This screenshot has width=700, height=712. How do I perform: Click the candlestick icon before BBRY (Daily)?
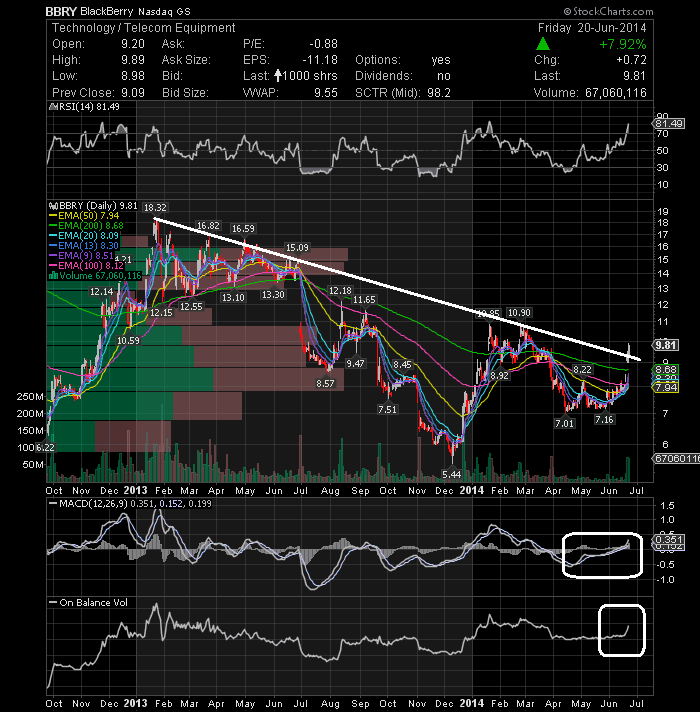(53, 206)
